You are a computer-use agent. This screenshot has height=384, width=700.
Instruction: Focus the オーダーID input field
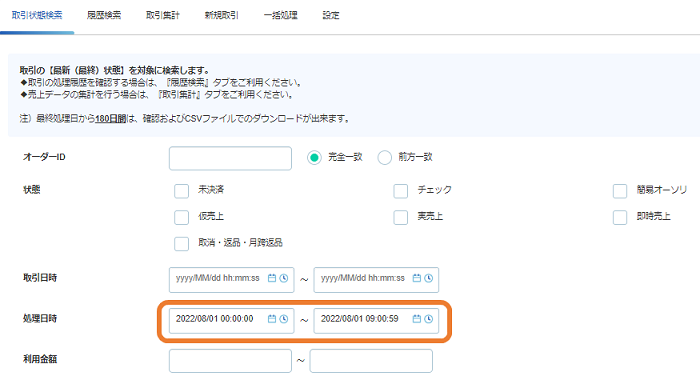tap(230, 158)
